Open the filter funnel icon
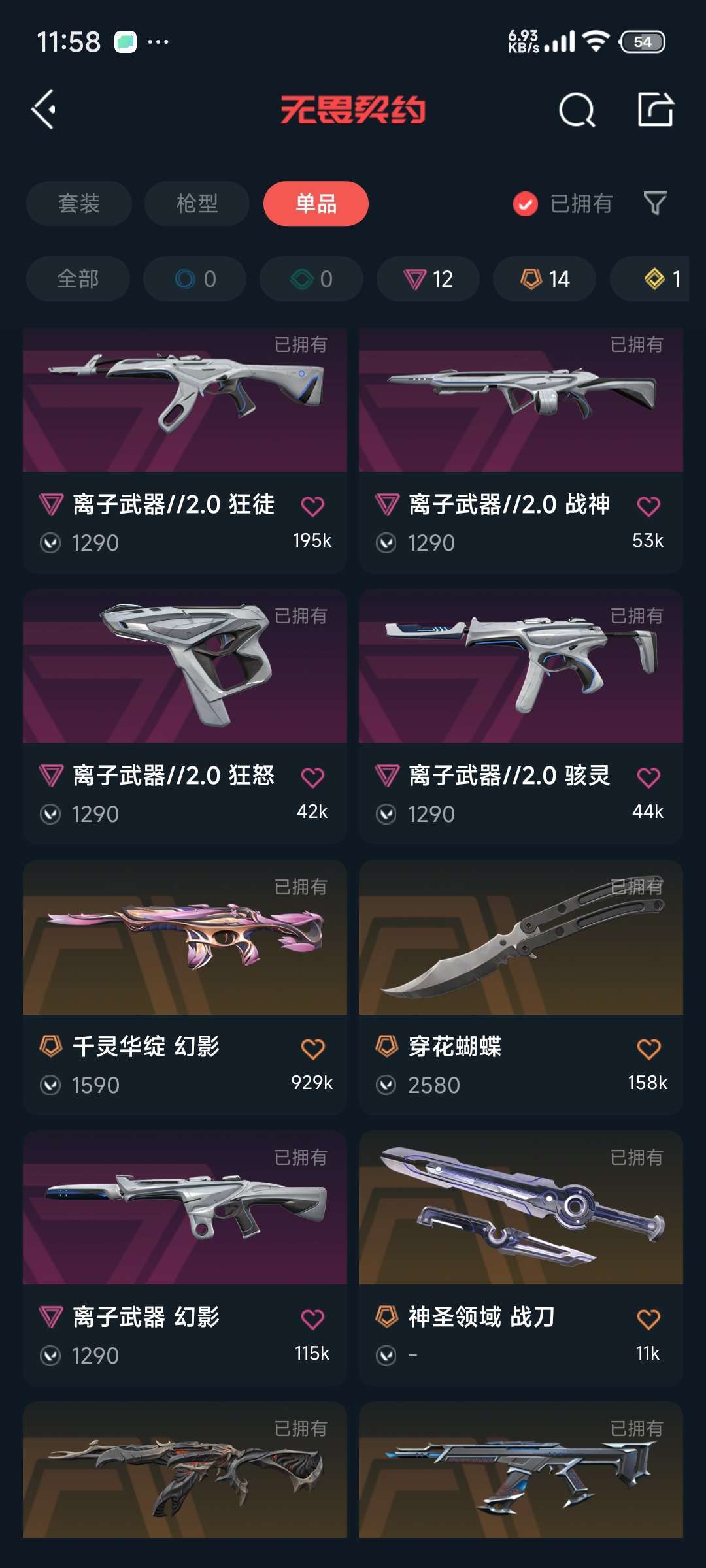This screenshot has height=1568, width=706. [x=654, y=203]
